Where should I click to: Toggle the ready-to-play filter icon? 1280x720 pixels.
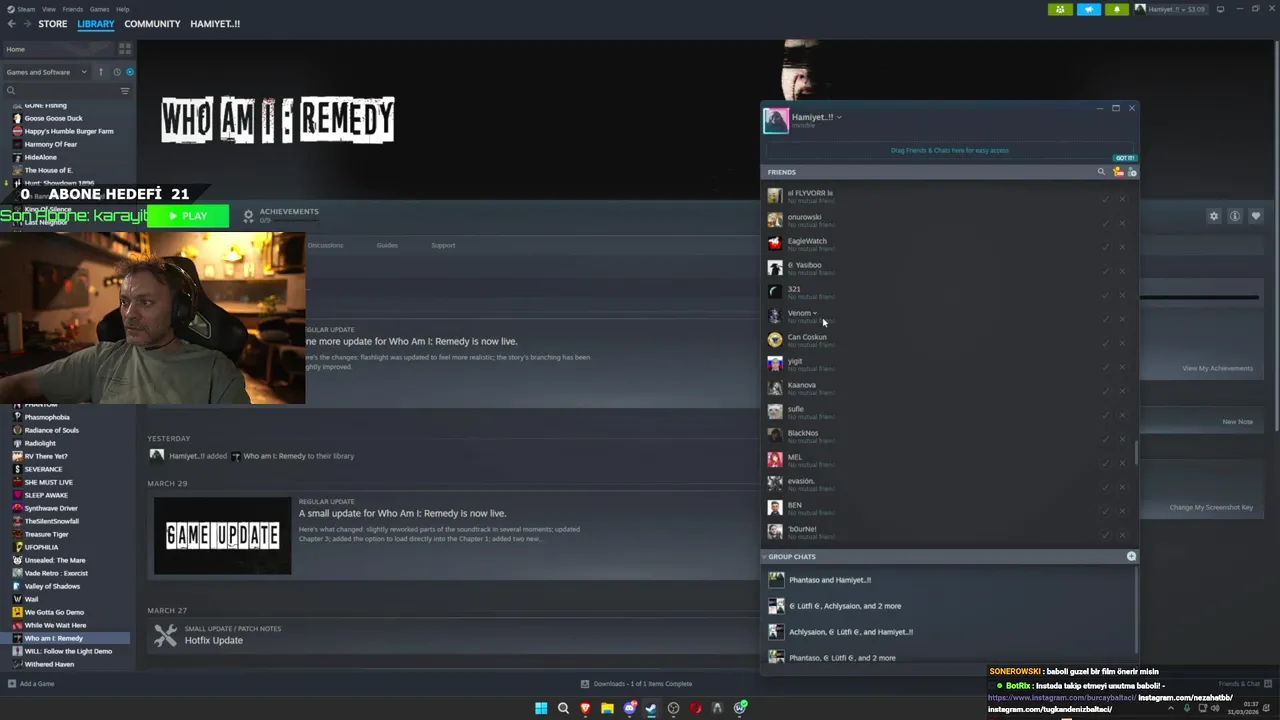pos(130,72)
